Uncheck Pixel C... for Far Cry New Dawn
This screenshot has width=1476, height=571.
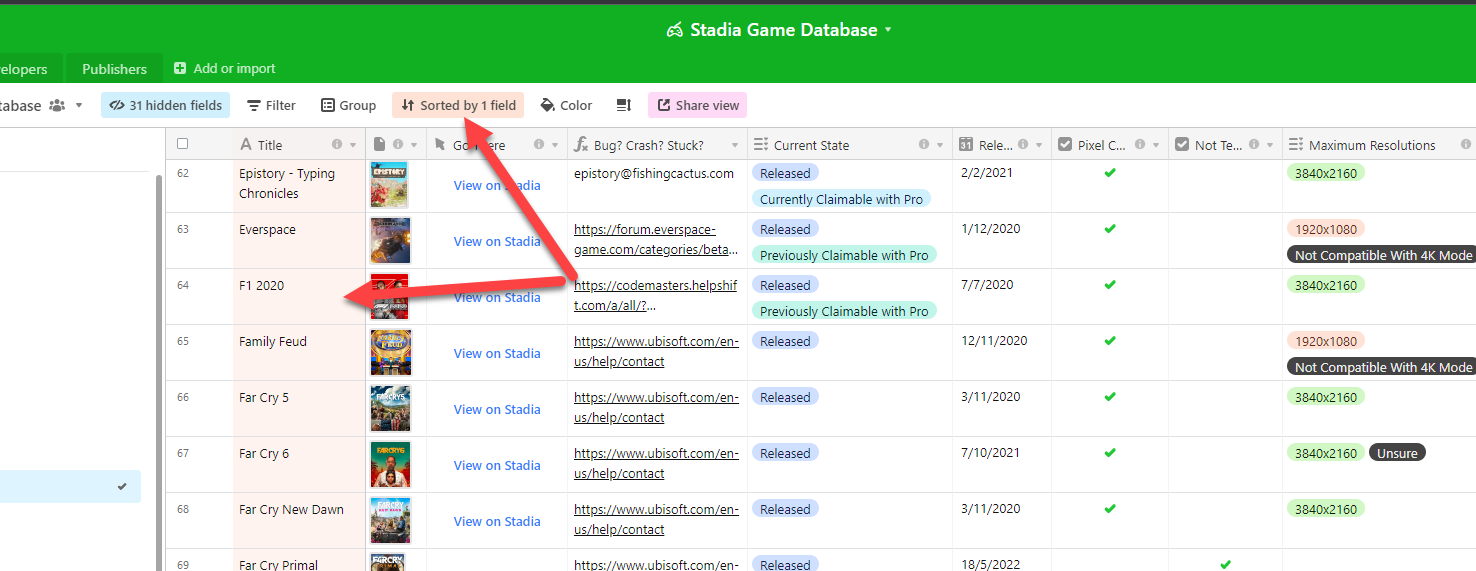(x=1110, y=509)
